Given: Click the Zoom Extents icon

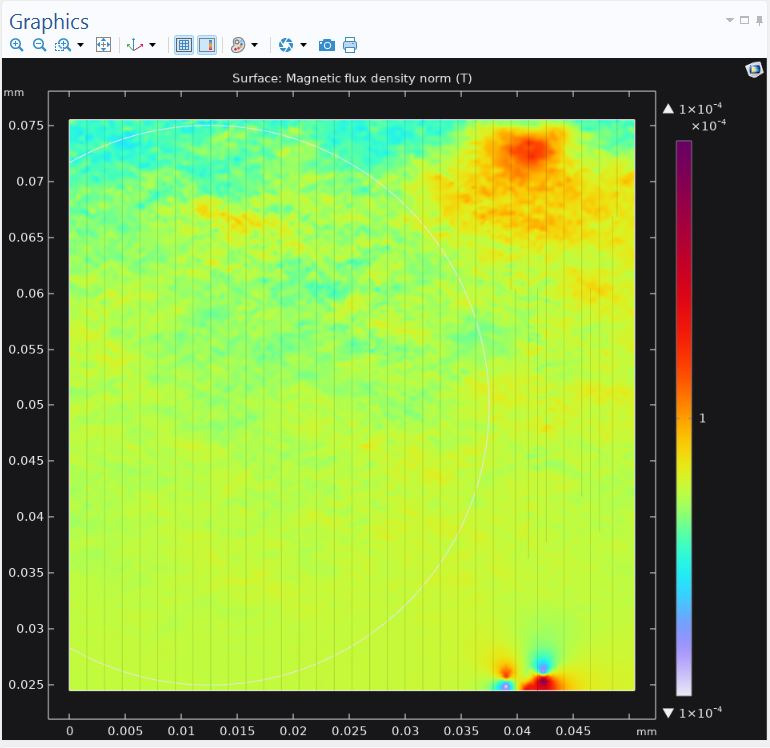Looking at the screenshot, I should (103, 45).
